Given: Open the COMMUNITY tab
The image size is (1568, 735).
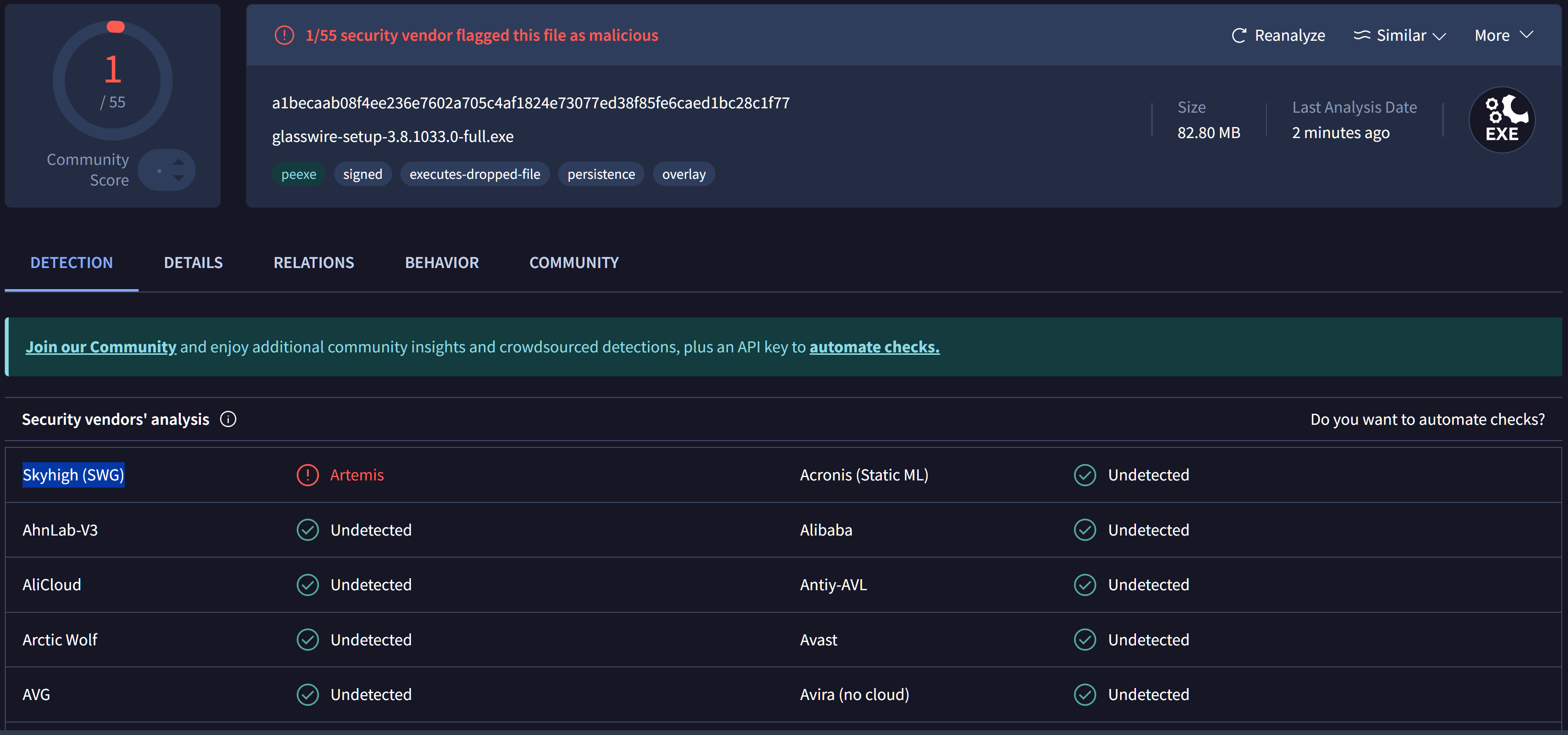Looking at the screenshot, I should [x=574, y=262].
